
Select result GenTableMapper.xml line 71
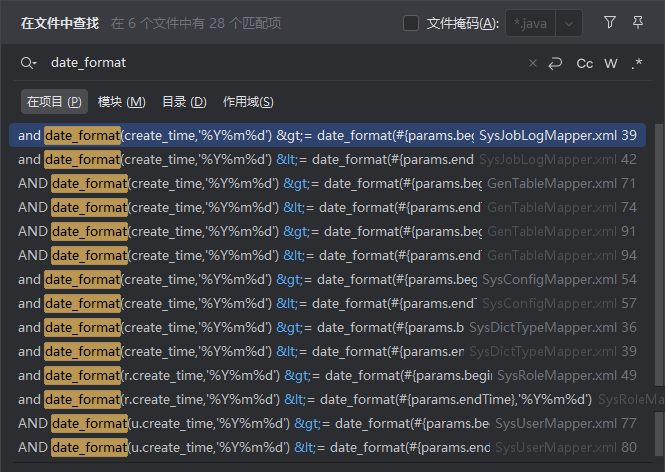(327, 184)
